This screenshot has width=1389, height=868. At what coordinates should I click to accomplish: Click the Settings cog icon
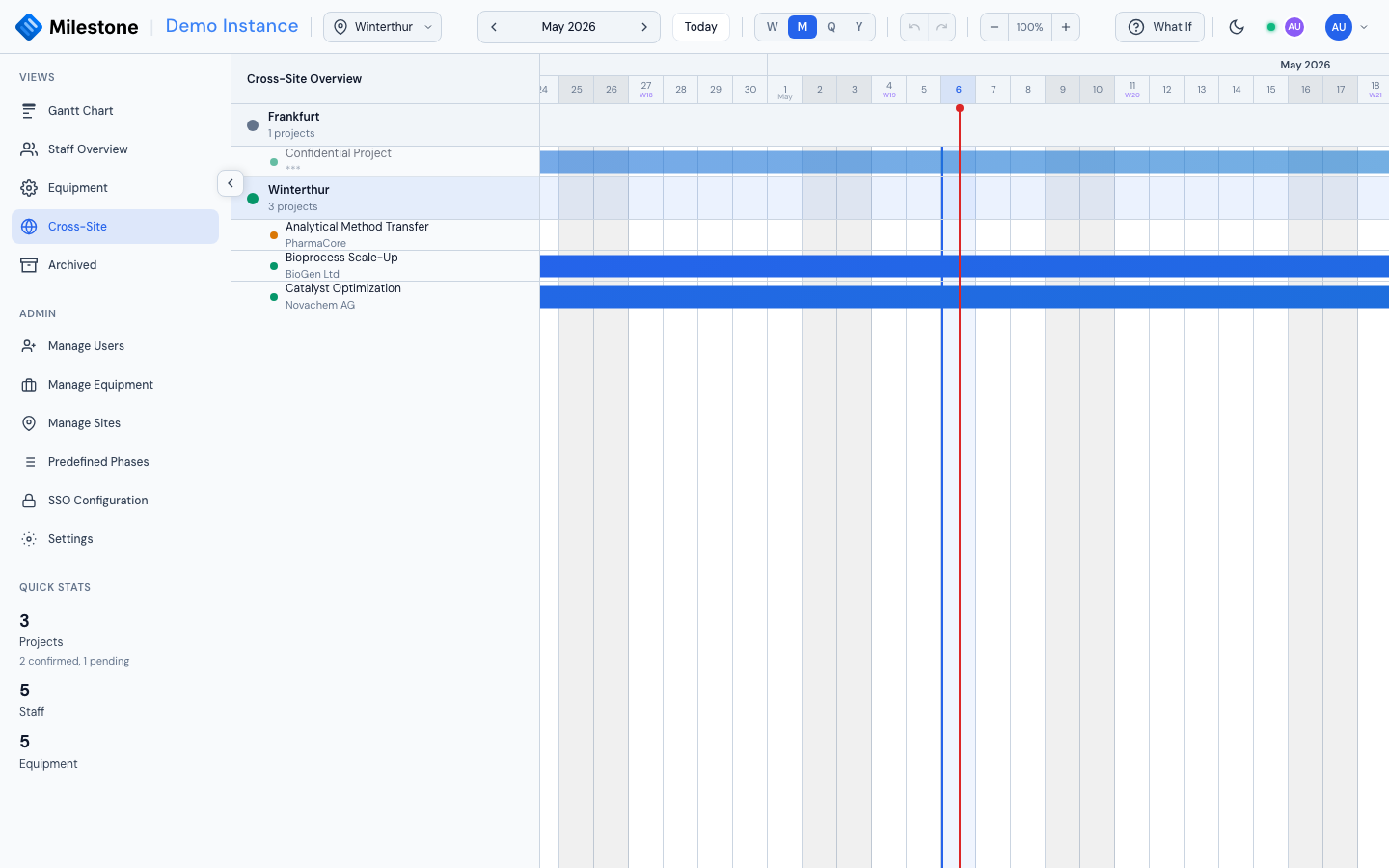29,539
